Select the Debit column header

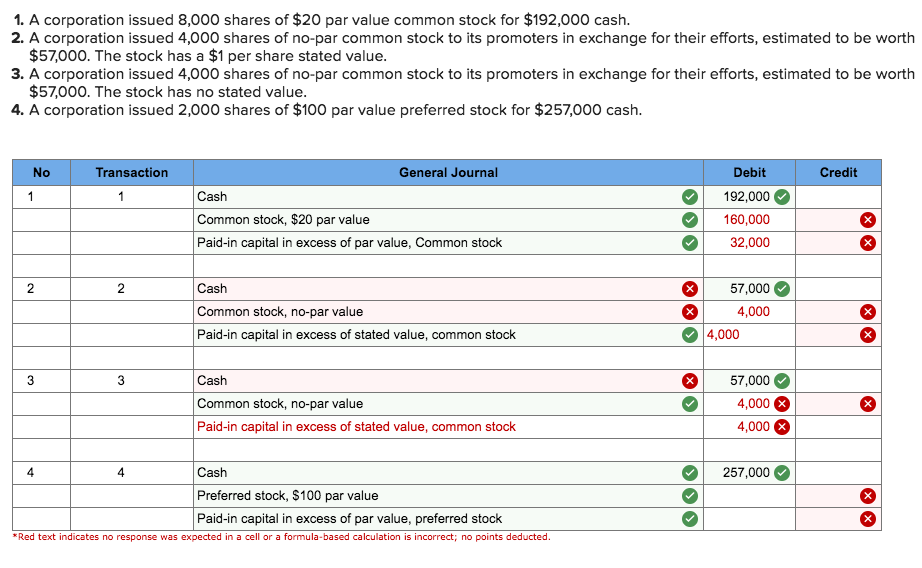click(x=749, y=172)
